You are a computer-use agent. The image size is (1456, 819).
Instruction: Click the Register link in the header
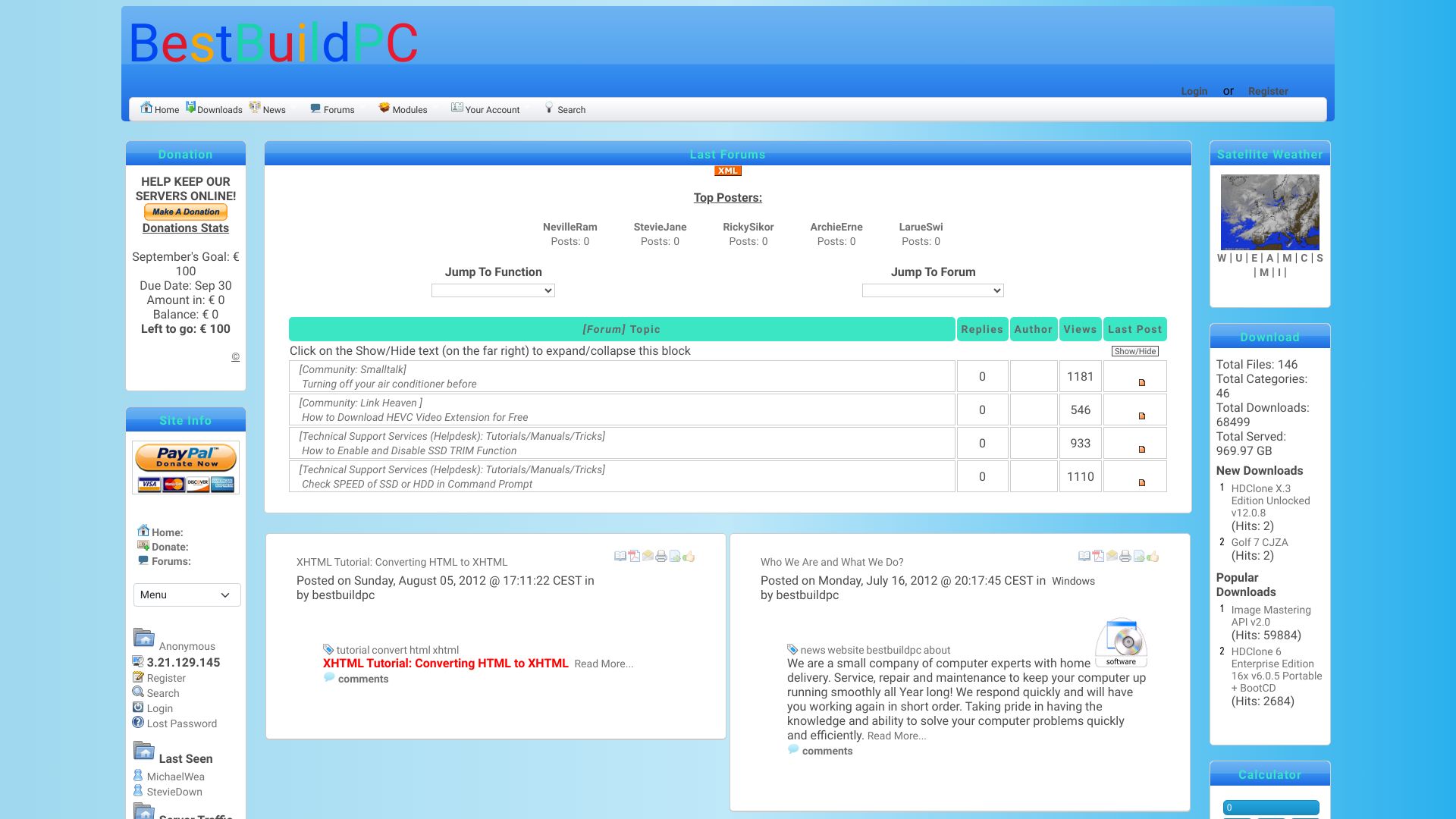pos(1268,91)
